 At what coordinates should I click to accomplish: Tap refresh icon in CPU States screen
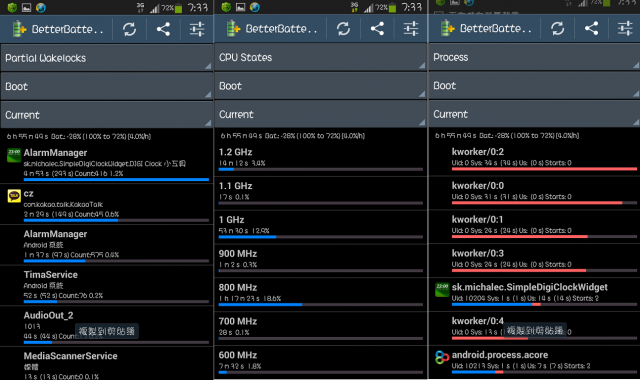343,29
